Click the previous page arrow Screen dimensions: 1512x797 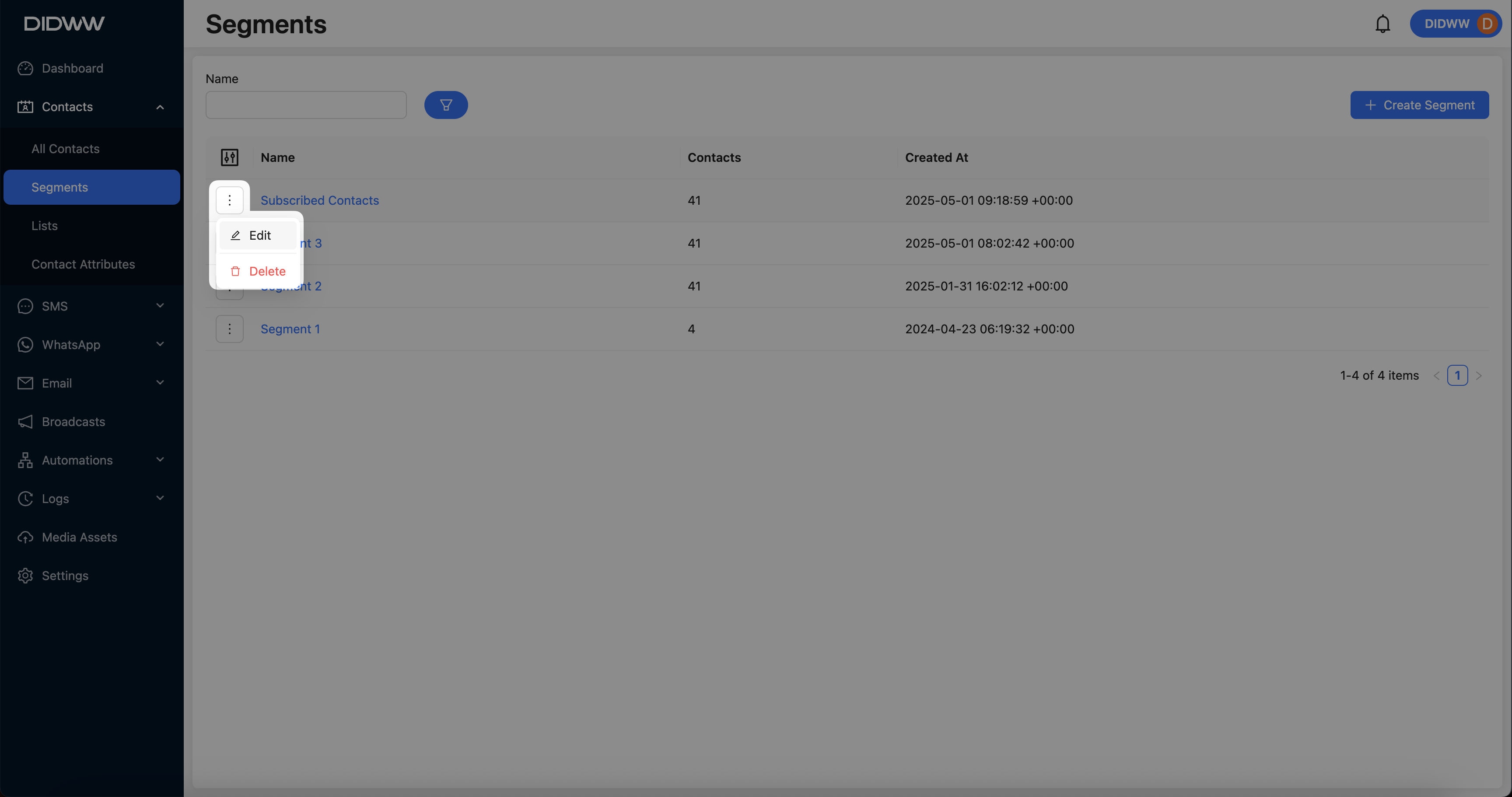[1436, 376]
